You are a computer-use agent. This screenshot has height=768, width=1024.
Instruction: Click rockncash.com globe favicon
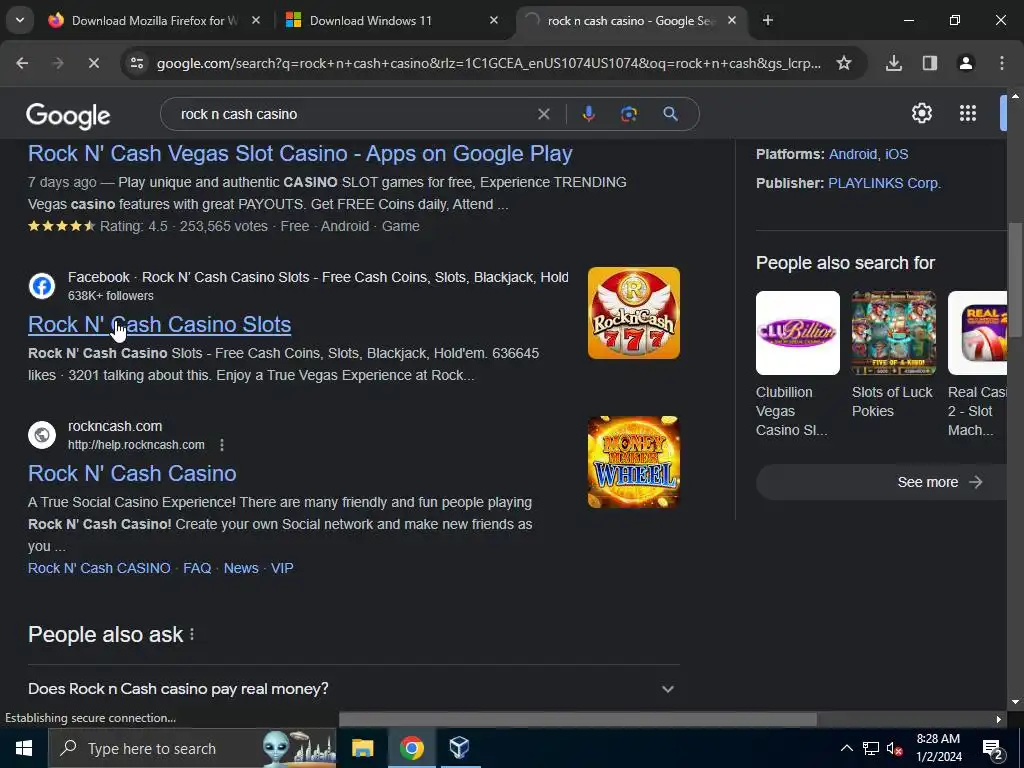(42, 435)
